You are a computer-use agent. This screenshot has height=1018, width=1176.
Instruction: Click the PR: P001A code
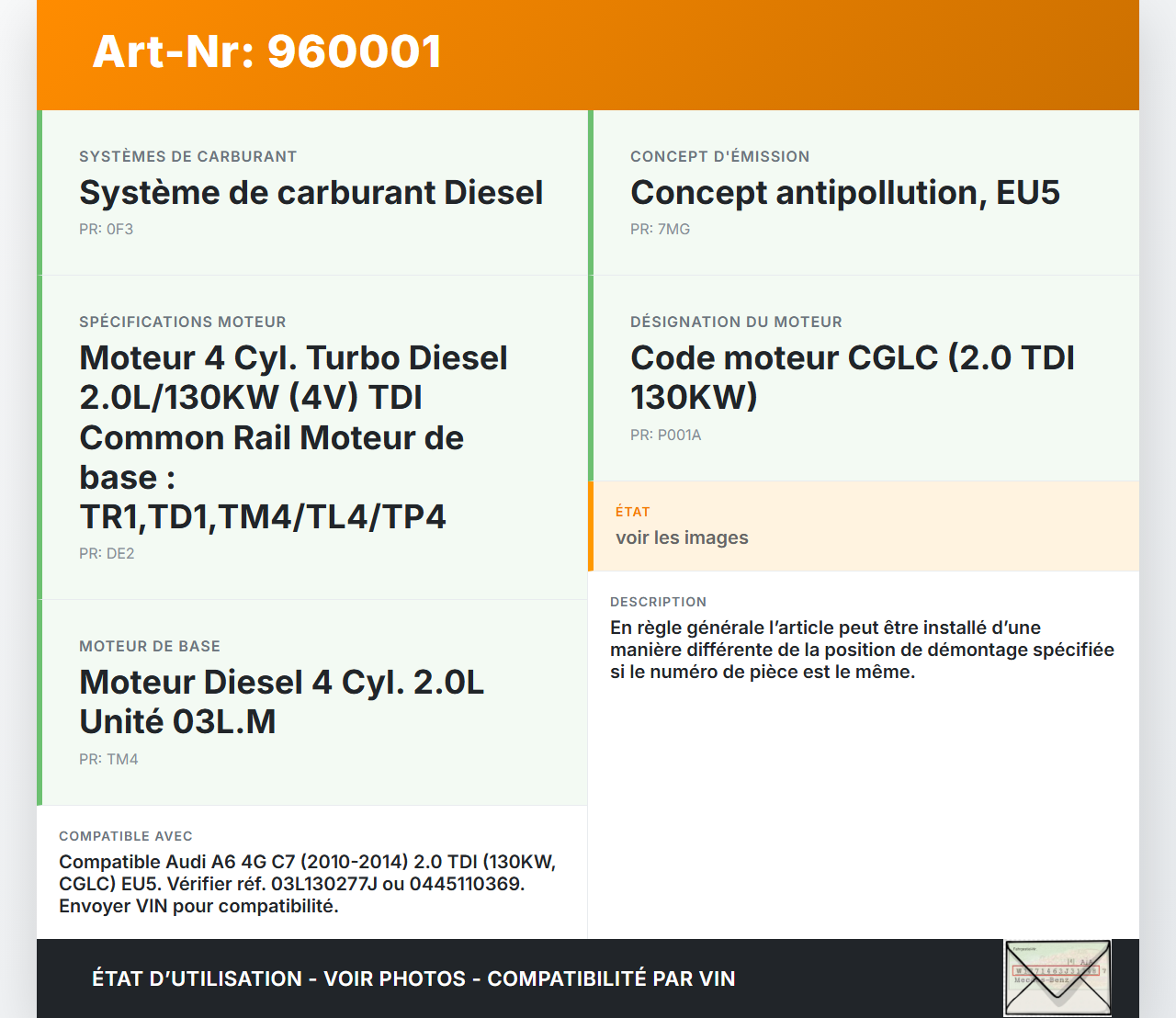coord(665,435)
